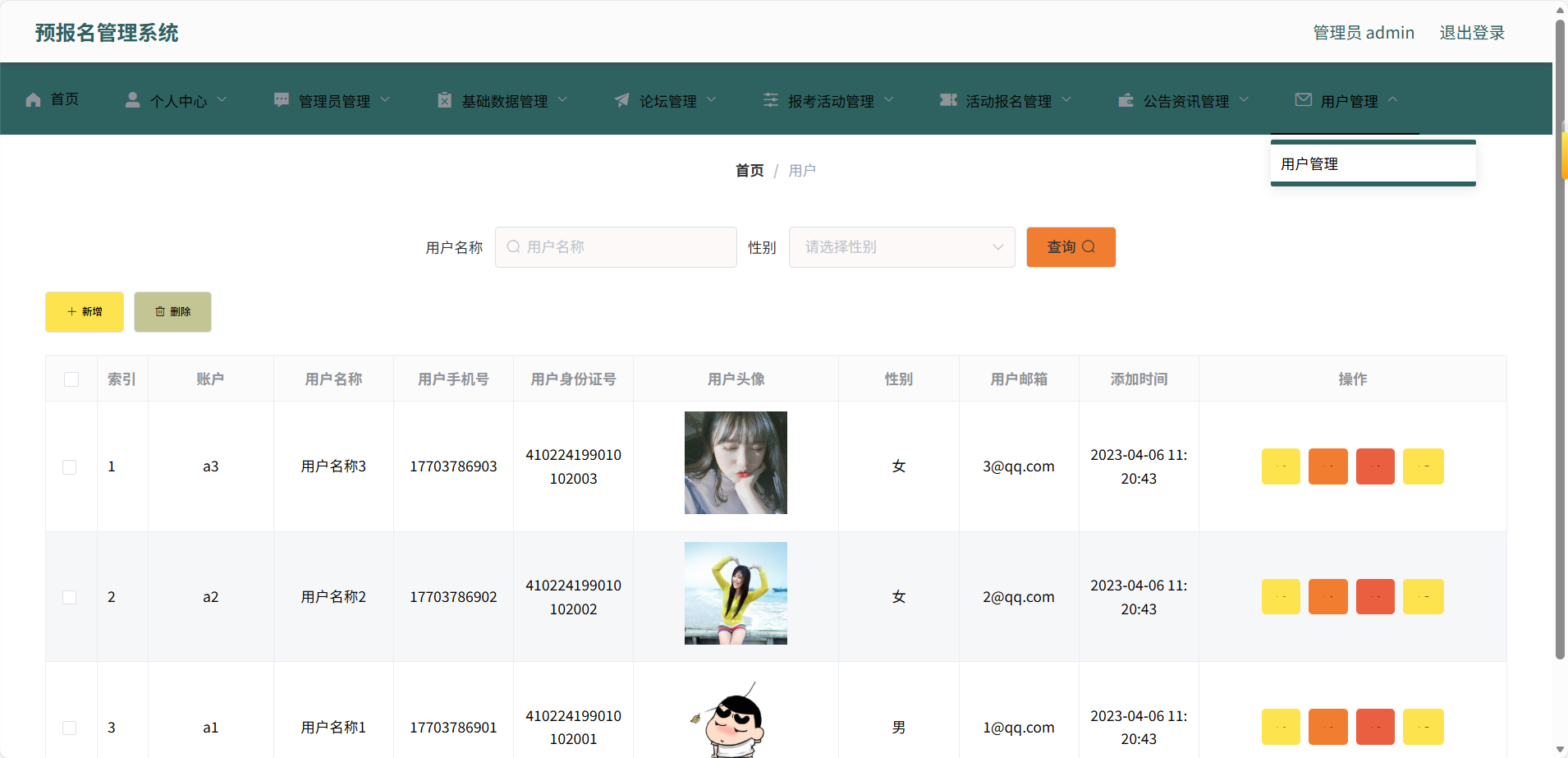
Task: Tick the select-all checkbox in table header
Action: coord(71,379)
